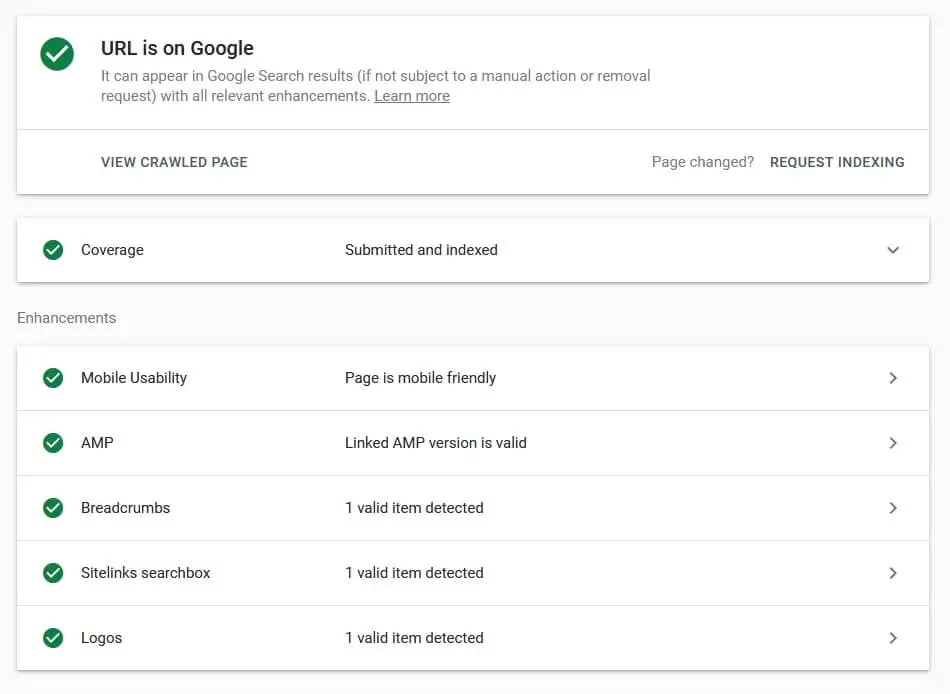Click the green check icon next to Breadcrumbs

coord(53,508)
